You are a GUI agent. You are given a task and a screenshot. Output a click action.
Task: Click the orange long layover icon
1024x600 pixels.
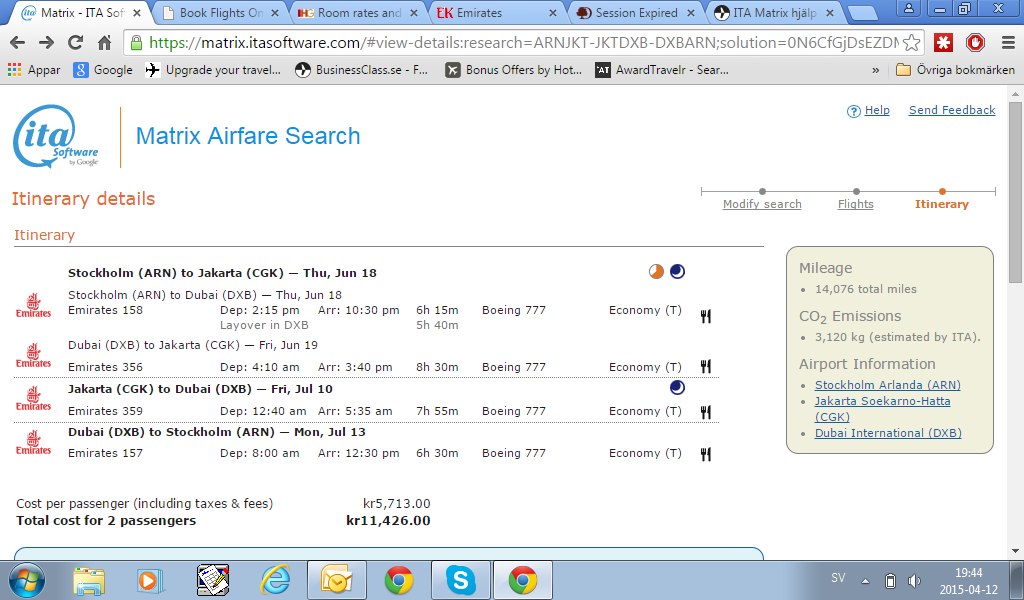[x=656, y=271]
